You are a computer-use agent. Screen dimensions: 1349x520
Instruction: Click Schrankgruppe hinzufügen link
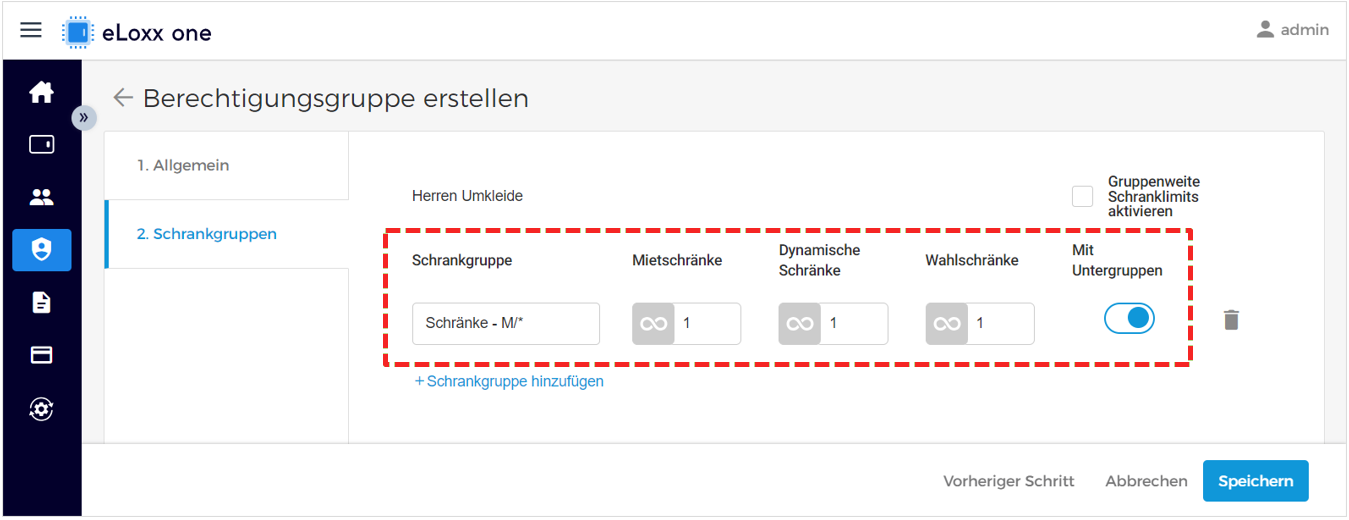(x=509, y=381)
